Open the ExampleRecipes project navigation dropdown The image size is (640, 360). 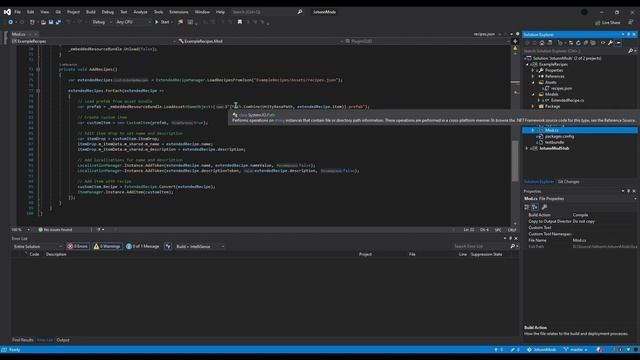point(94,41)
